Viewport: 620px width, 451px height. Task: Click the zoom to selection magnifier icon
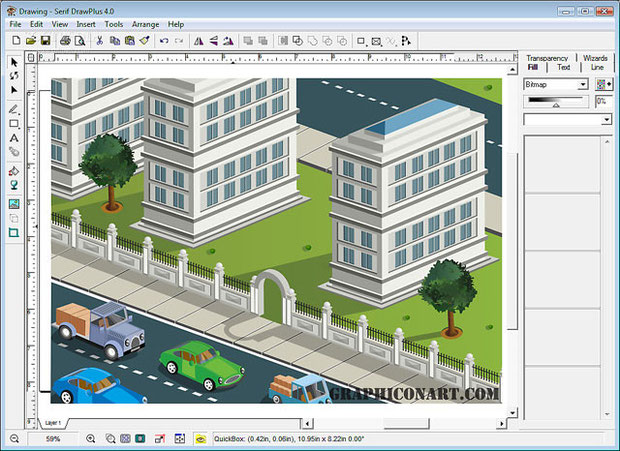coord(110,438)
